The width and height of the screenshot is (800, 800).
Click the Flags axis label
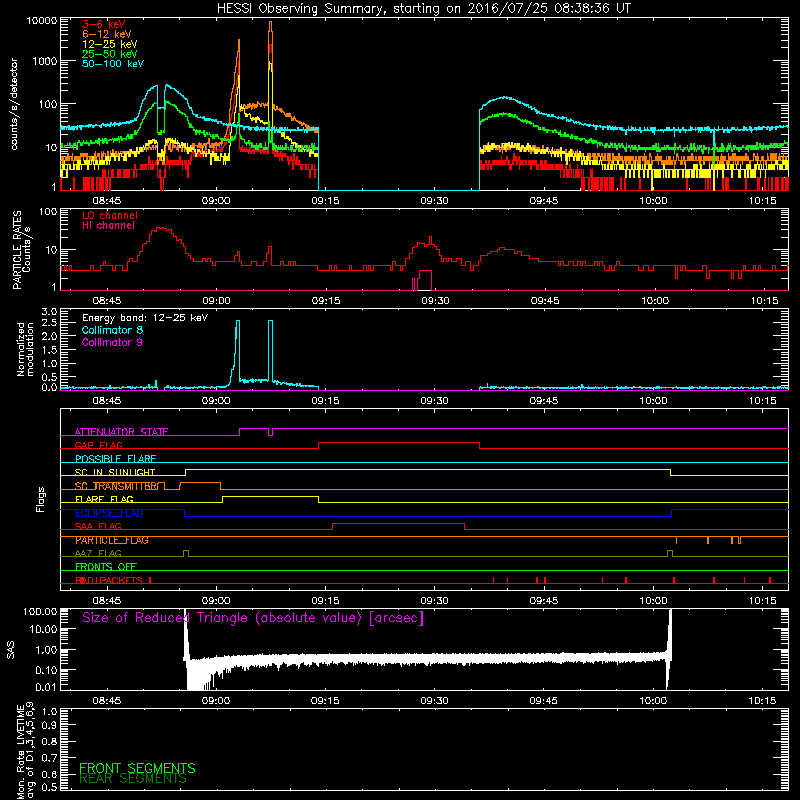coord(41,499)
